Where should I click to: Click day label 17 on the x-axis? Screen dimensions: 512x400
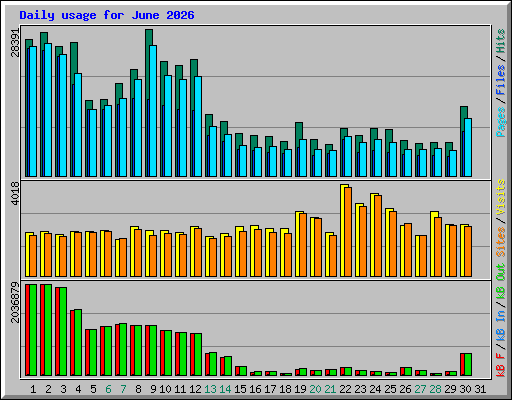tap(270, 389)
